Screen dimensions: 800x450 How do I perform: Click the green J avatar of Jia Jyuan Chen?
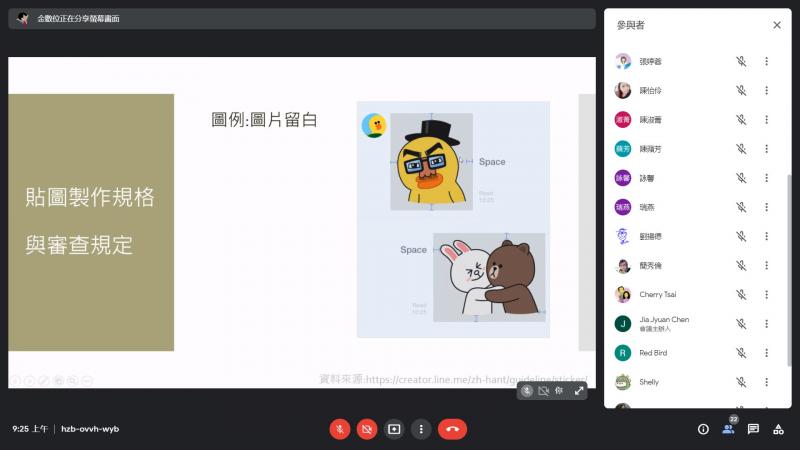coord(623,323)
